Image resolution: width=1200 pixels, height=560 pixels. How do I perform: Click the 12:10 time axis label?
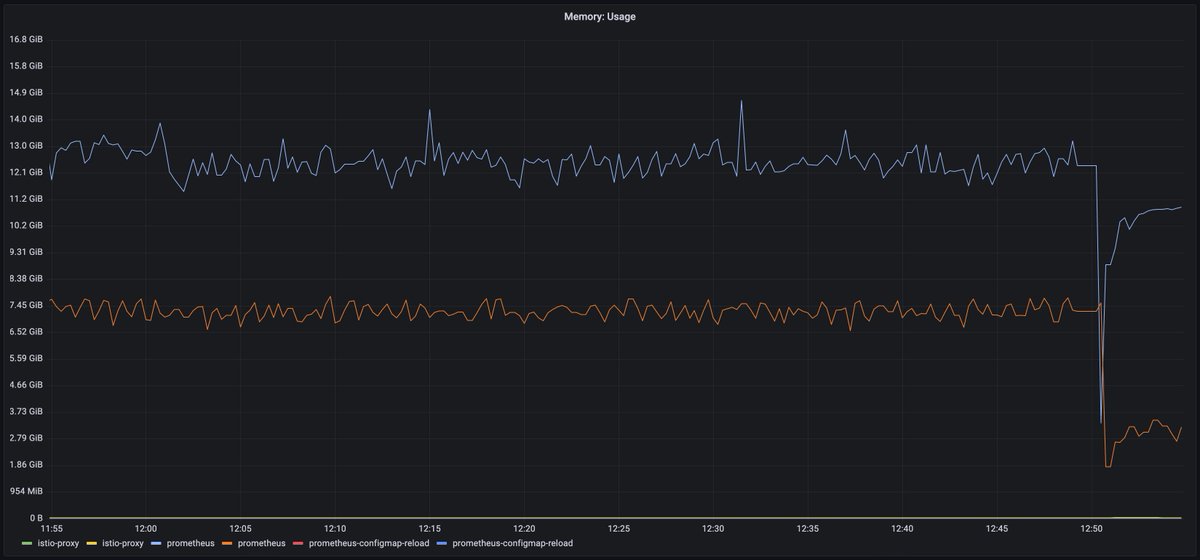[x=335, y=528]
